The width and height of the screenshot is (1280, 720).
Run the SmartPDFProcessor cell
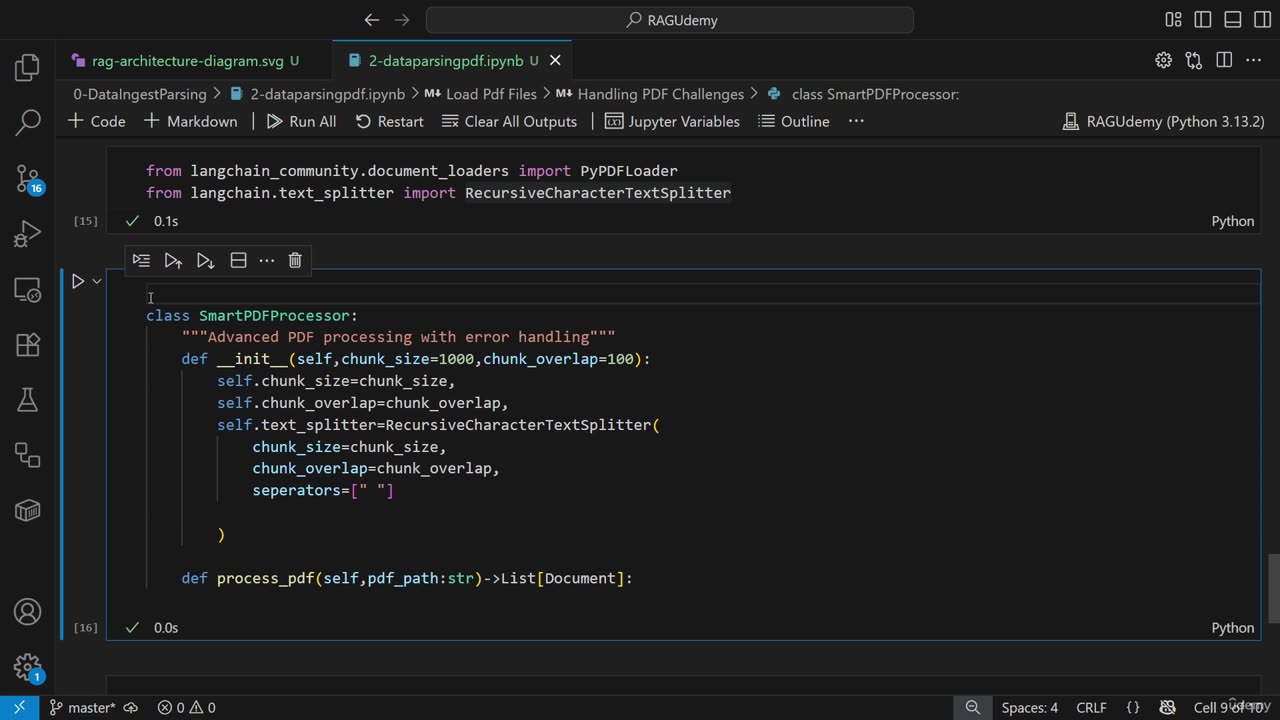(x=78, y=282)
